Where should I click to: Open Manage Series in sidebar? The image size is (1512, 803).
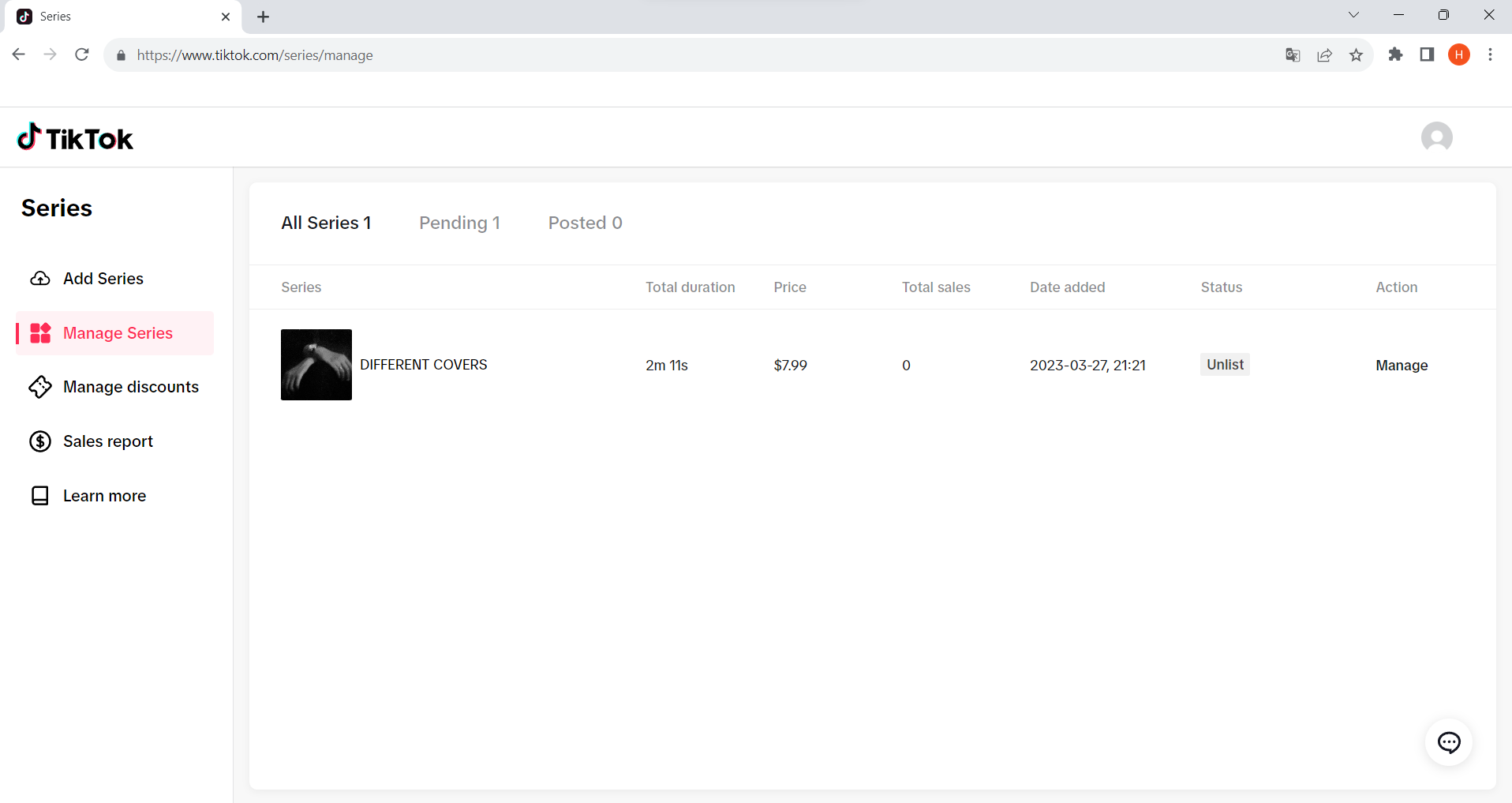115,333
